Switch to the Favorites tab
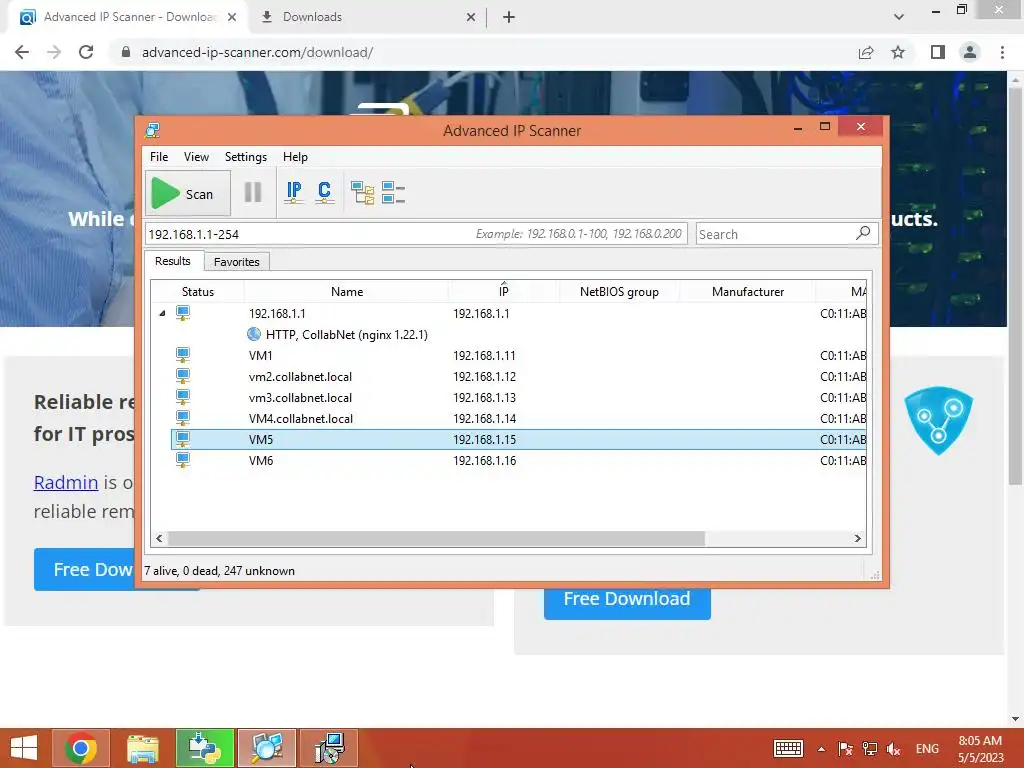Image resolution: width=1024 pixels, height=768 pixels. (236, 262)
